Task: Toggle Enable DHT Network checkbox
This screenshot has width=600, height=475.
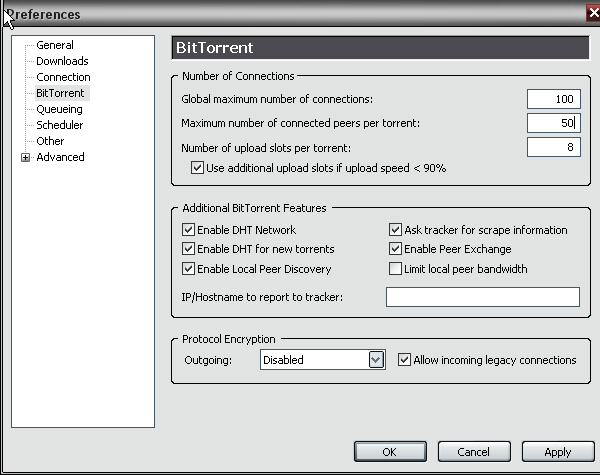Action: click(188, 230)
